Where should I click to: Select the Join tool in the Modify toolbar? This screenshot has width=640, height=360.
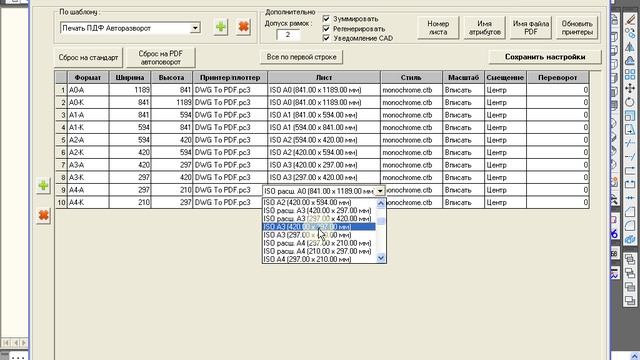(630, 198)
